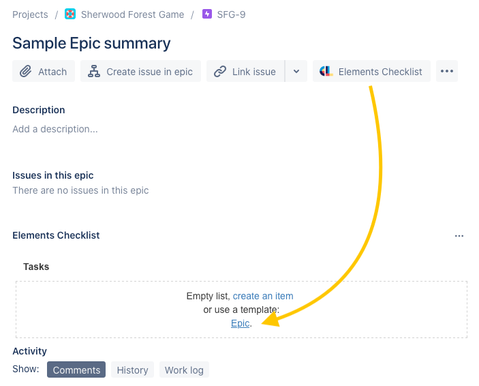Apply the Epic checklist template link
The height and width of the screenshot is (386, 479).
240,323
